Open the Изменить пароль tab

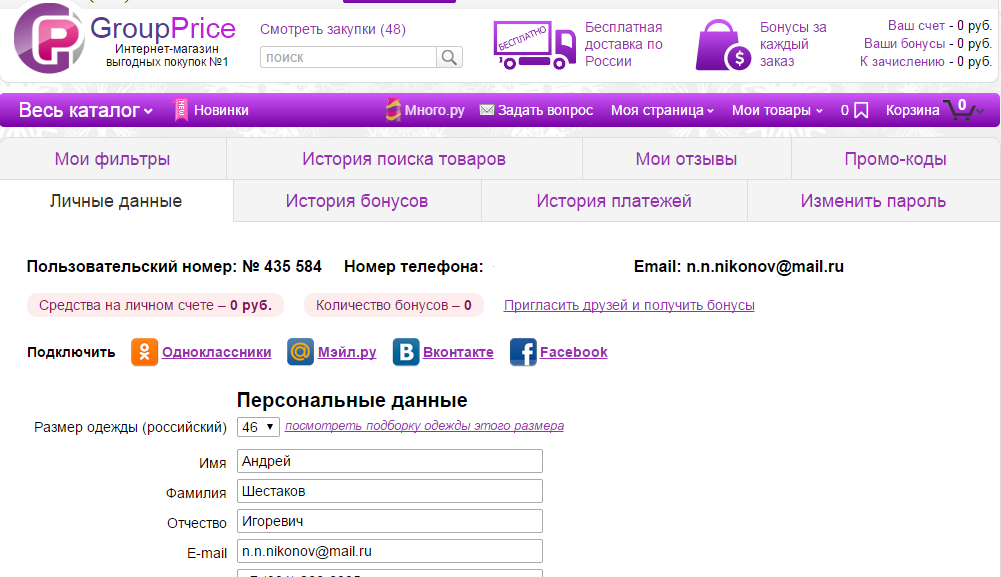(x=872, y=201)
